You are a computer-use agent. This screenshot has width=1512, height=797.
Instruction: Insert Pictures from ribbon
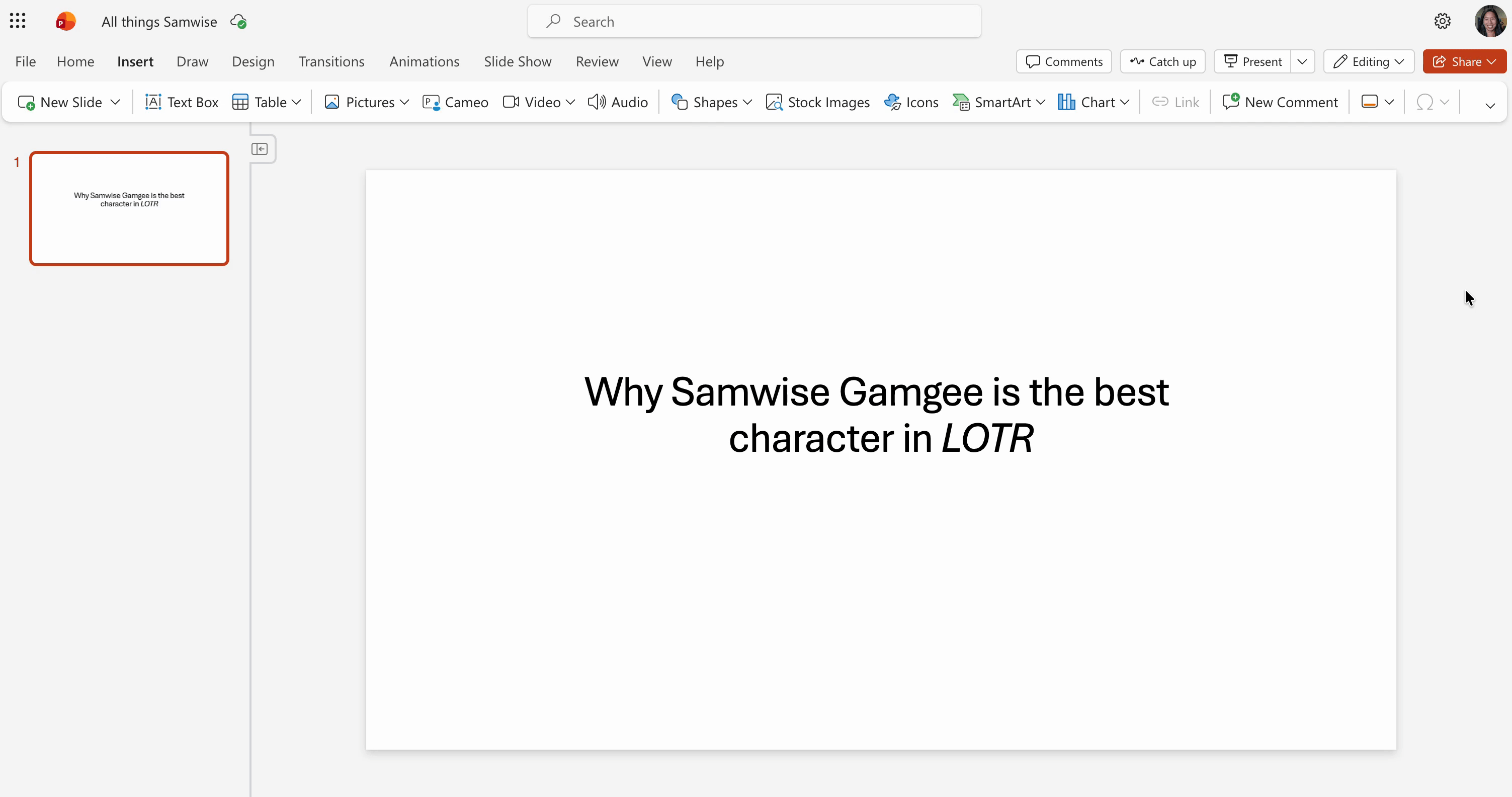click(x=359, y=102)
